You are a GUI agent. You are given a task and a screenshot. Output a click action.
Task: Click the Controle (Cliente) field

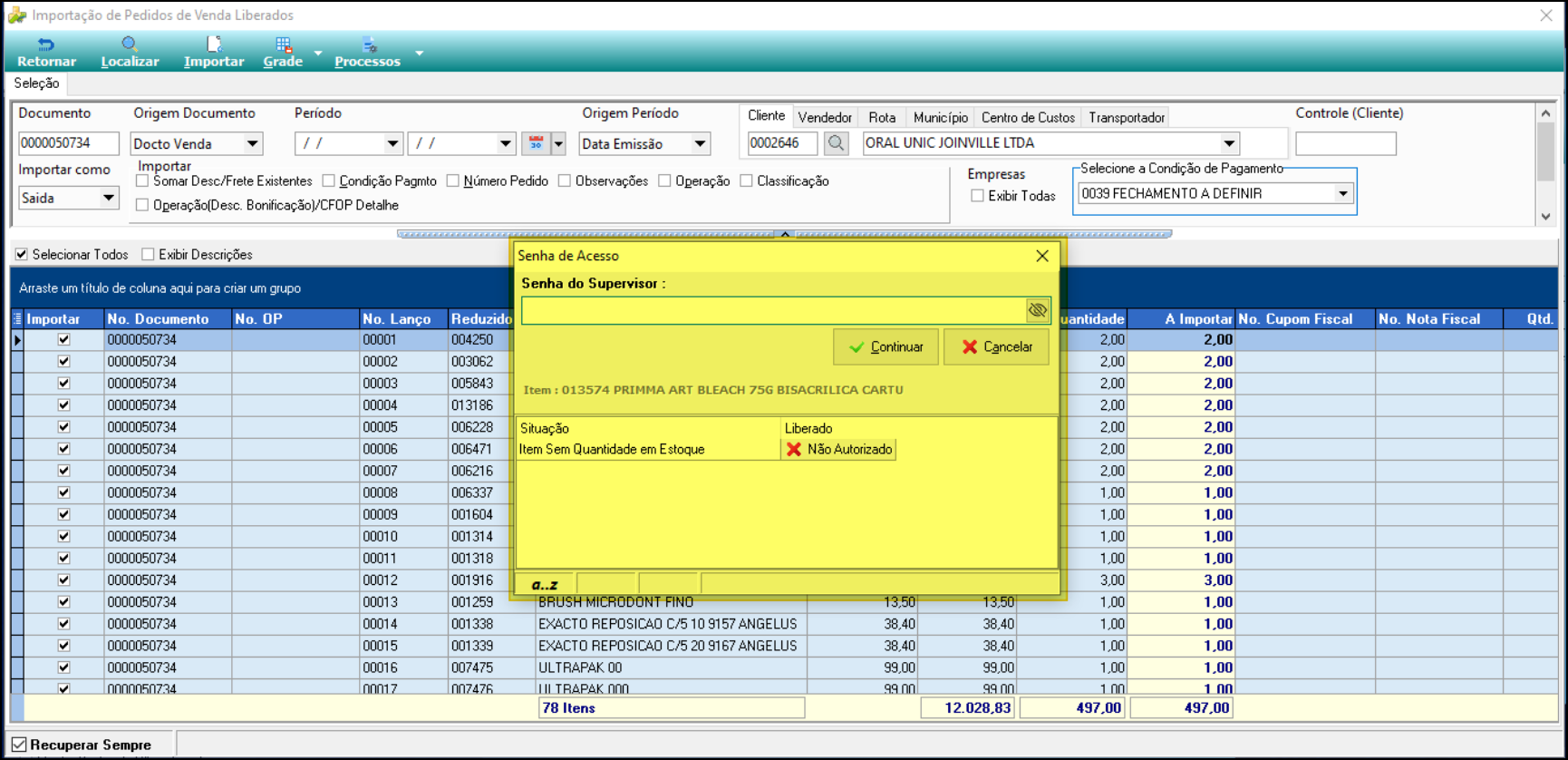pos(1345,143)
